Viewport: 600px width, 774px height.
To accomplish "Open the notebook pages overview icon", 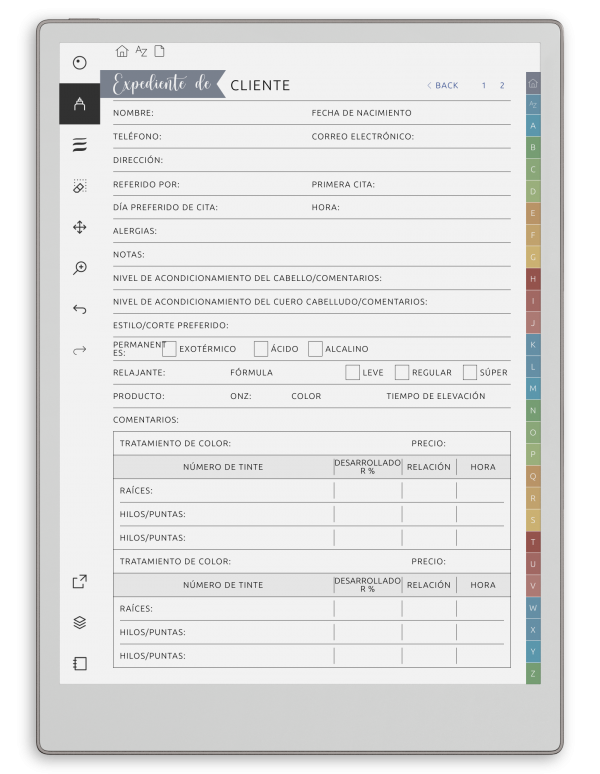I will tap(79, 663).
